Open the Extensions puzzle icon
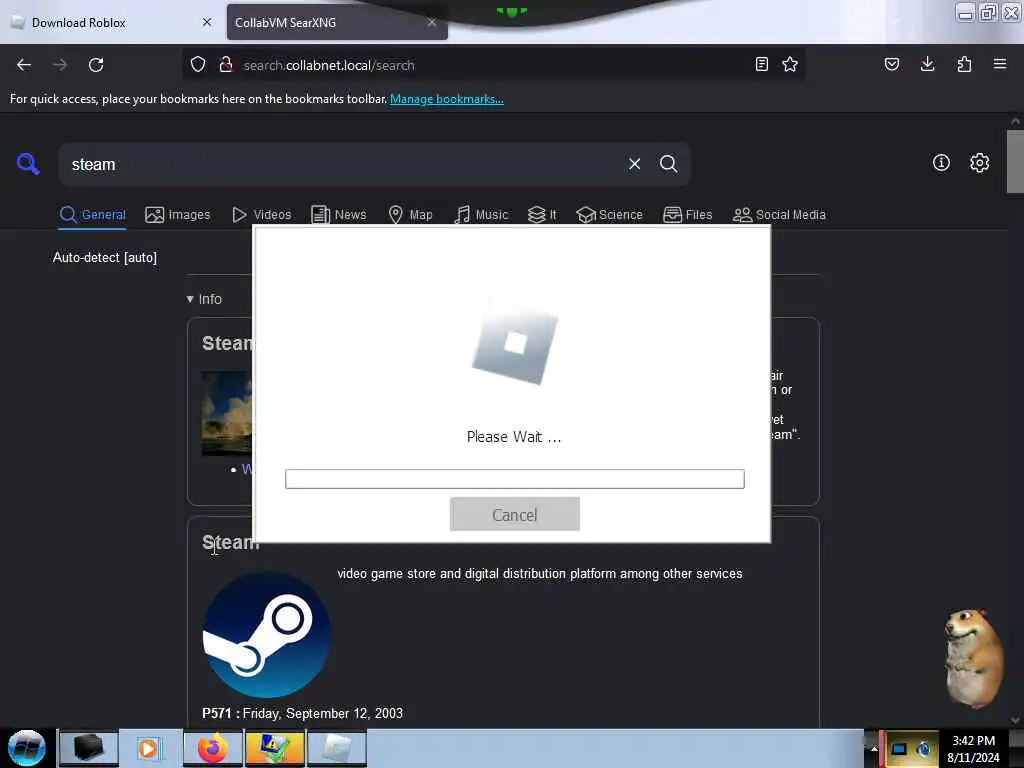 [964, 64]
